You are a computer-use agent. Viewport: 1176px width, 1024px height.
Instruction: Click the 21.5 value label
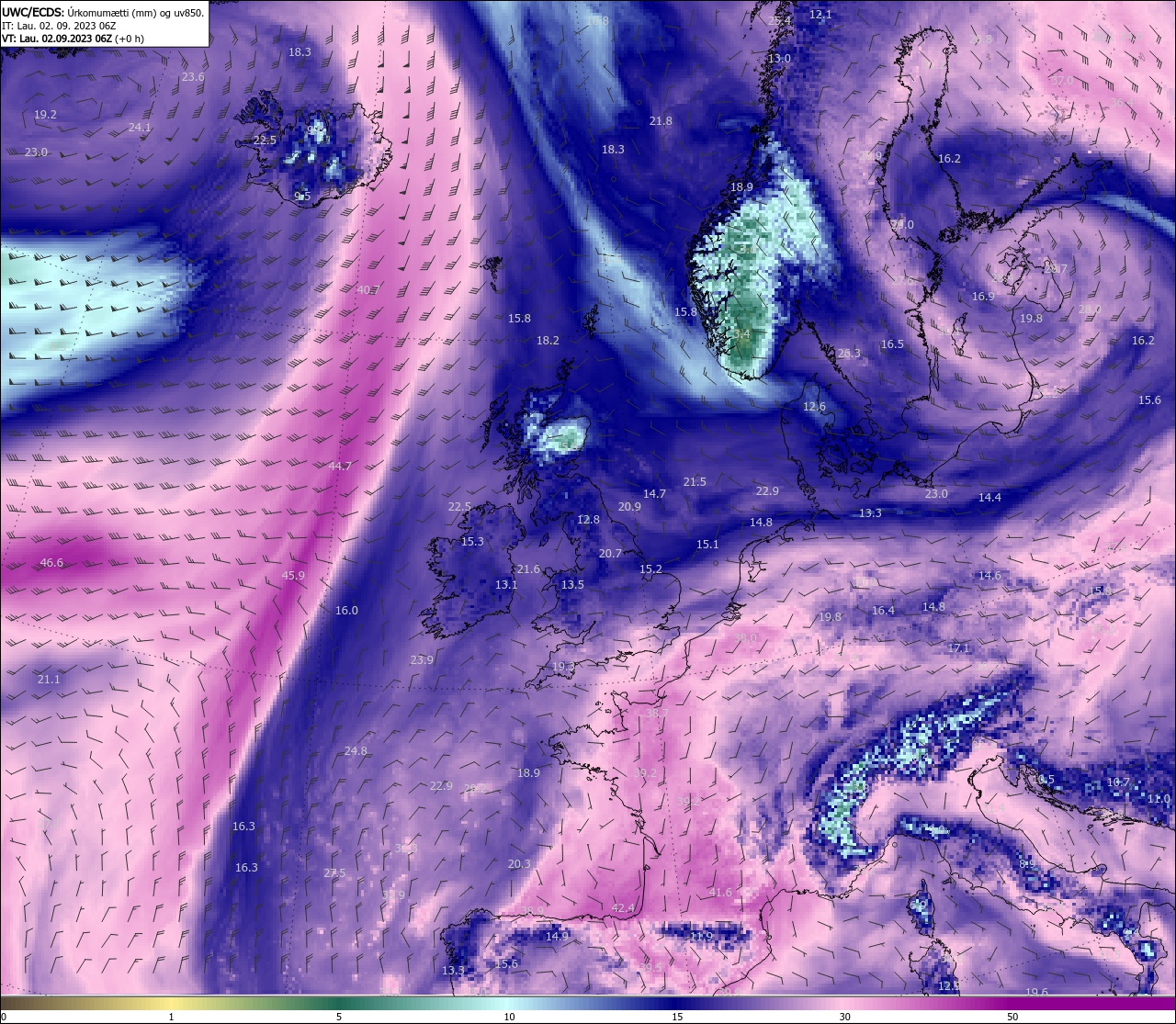coord(695,482)
